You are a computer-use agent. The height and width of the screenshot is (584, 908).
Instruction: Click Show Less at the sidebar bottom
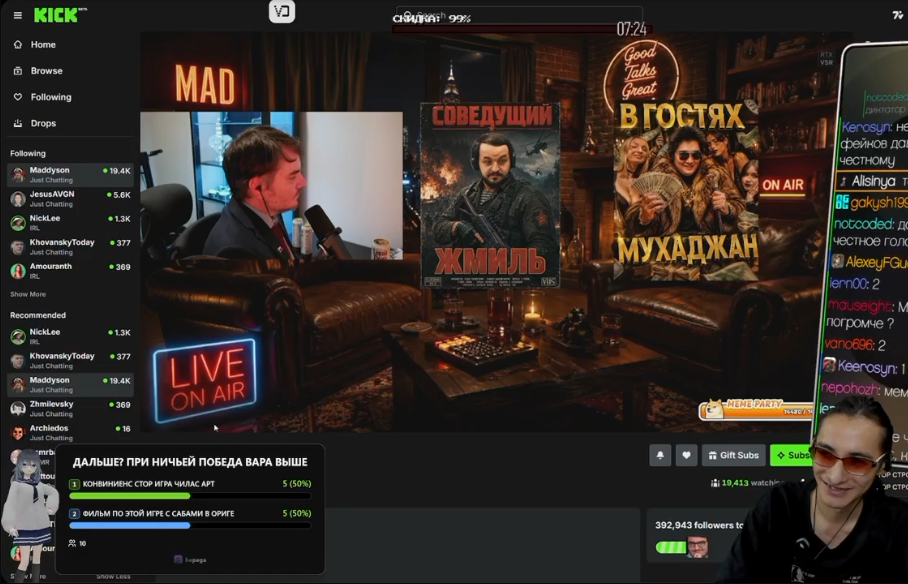114,576
